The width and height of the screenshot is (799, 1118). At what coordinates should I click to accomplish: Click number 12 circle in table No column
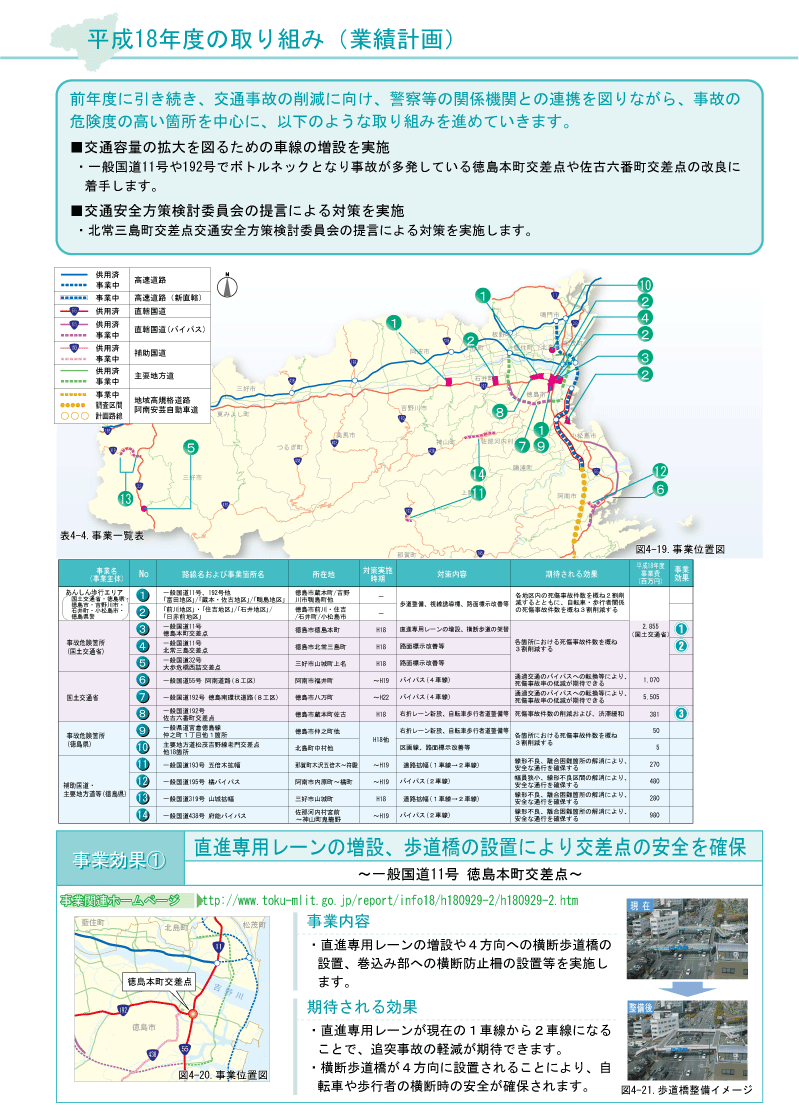point(143,781)
